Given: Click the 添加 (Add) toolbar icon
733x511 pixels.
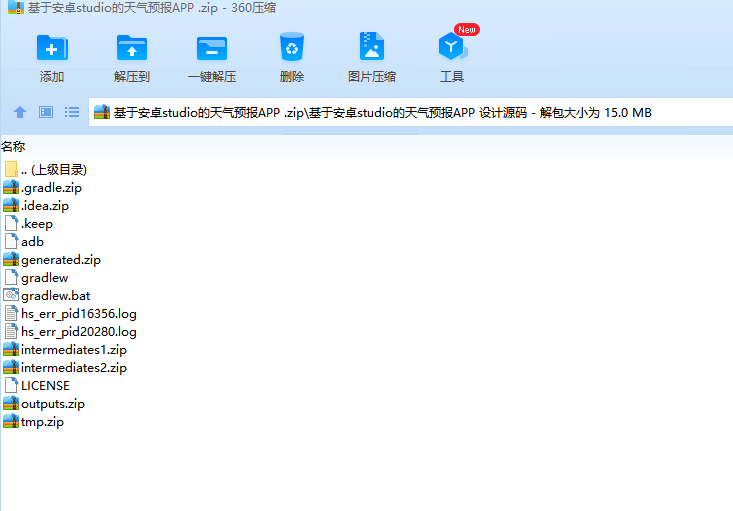Looking at the screenshot, I should 52,47.
